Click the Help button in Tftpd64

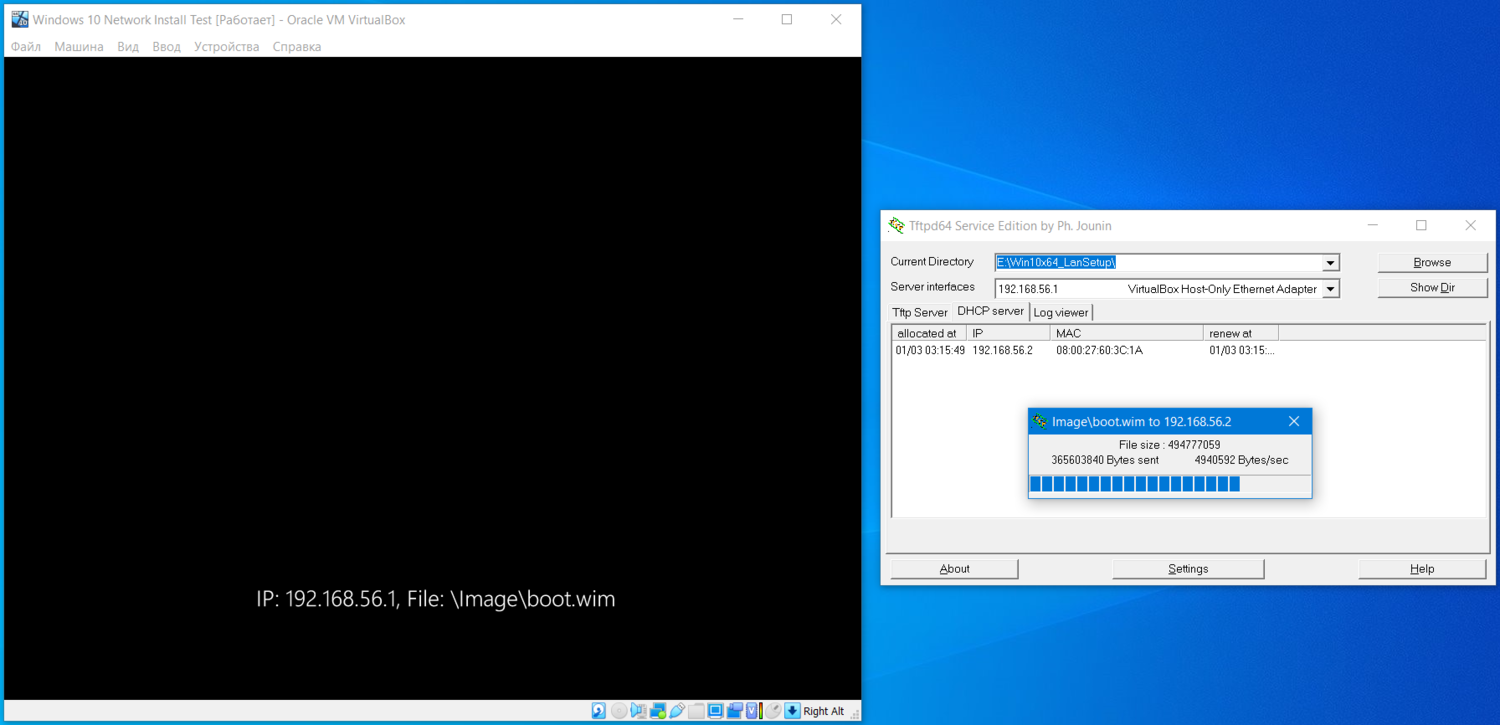1422,569
